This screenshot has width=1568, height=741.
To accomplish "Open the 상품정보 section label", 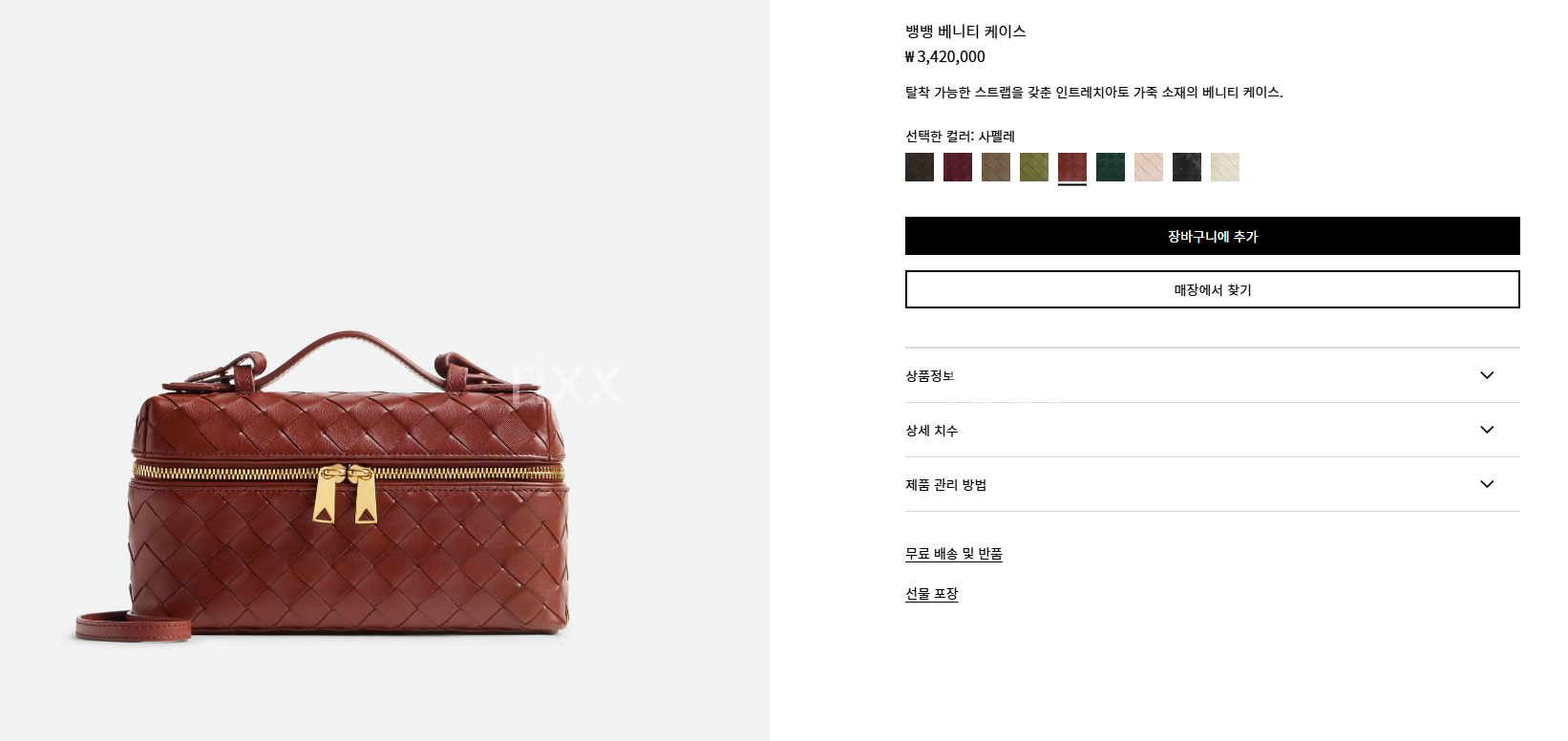I will [930, 375].
